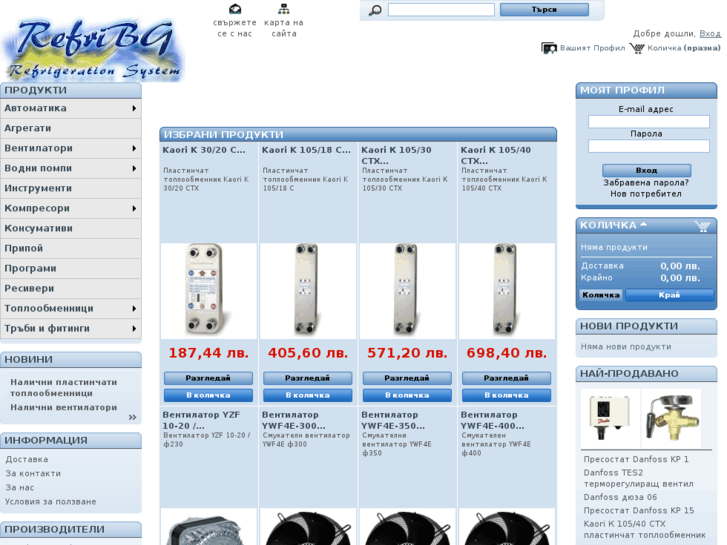Open Danfoss TES2 valve bestseller thumbnail
This screenshot has height=545, width=727.
(672, 417)
